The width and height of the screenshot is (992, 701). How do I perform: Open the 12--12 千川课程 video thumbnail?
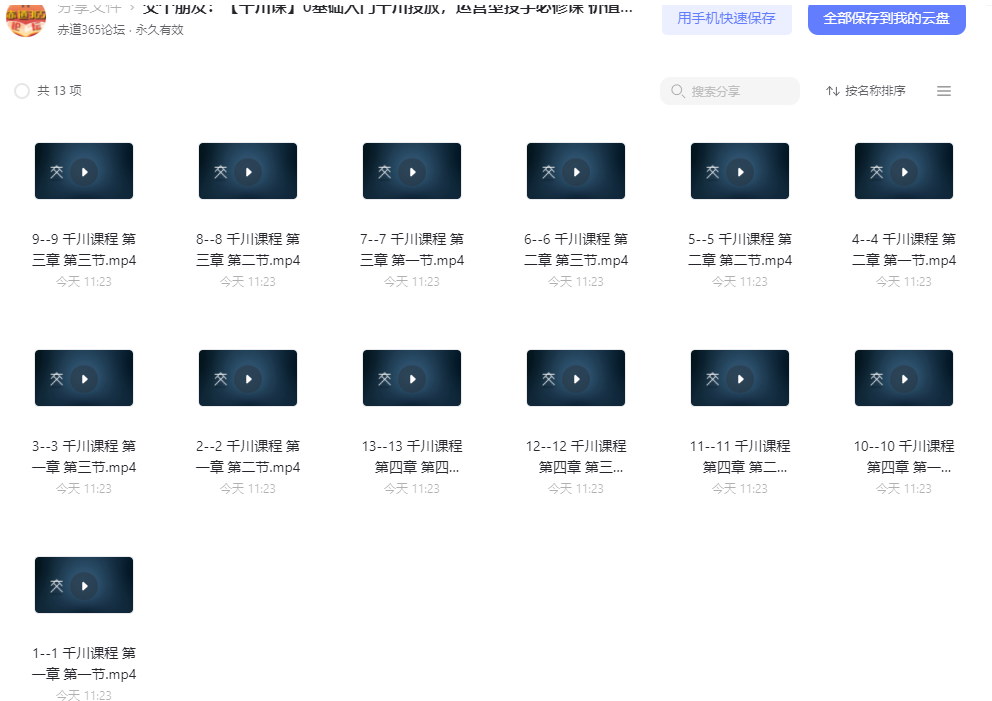(x=576, y=378)
